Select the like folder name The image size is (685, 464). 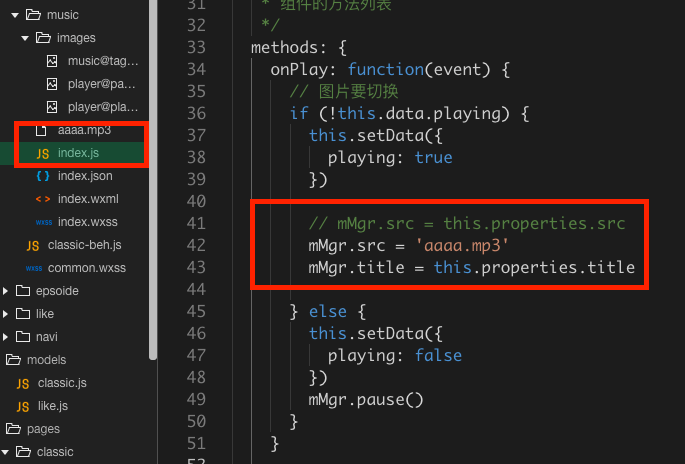[45, 314]
